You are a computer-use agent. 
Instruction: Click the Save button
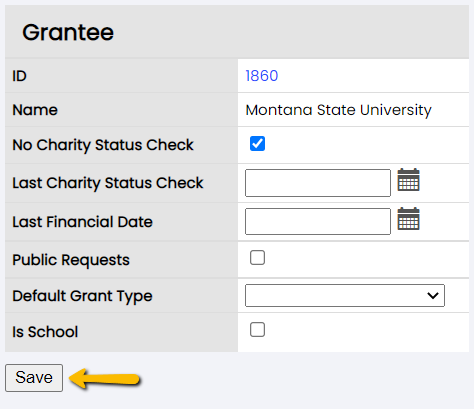34,378
